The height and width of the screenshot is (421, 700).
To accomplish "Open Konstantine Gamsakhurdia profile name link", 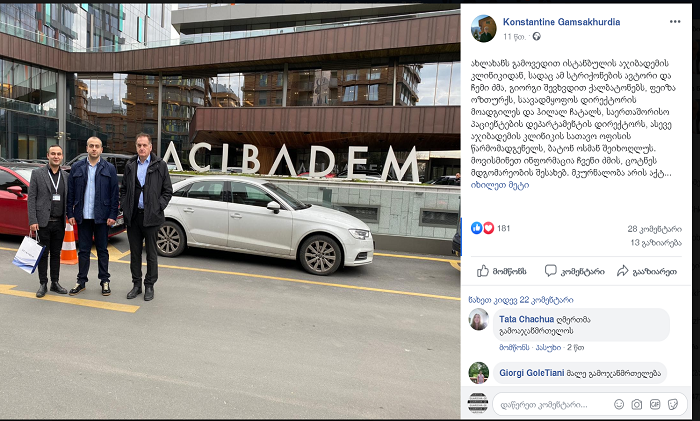I will 561,22.
